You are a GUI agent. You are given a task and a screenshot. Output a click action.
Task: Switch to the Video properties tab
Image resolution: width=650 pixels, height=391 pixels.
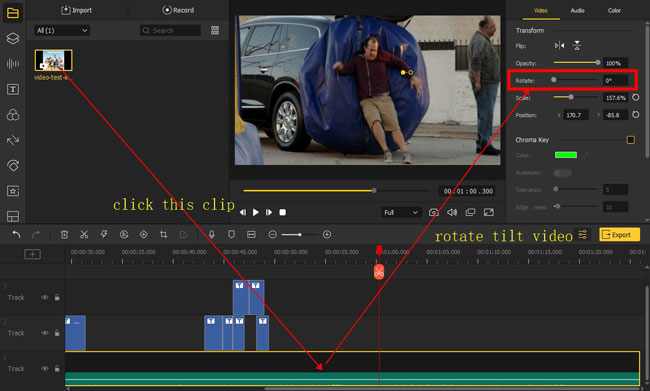[541, 10]
